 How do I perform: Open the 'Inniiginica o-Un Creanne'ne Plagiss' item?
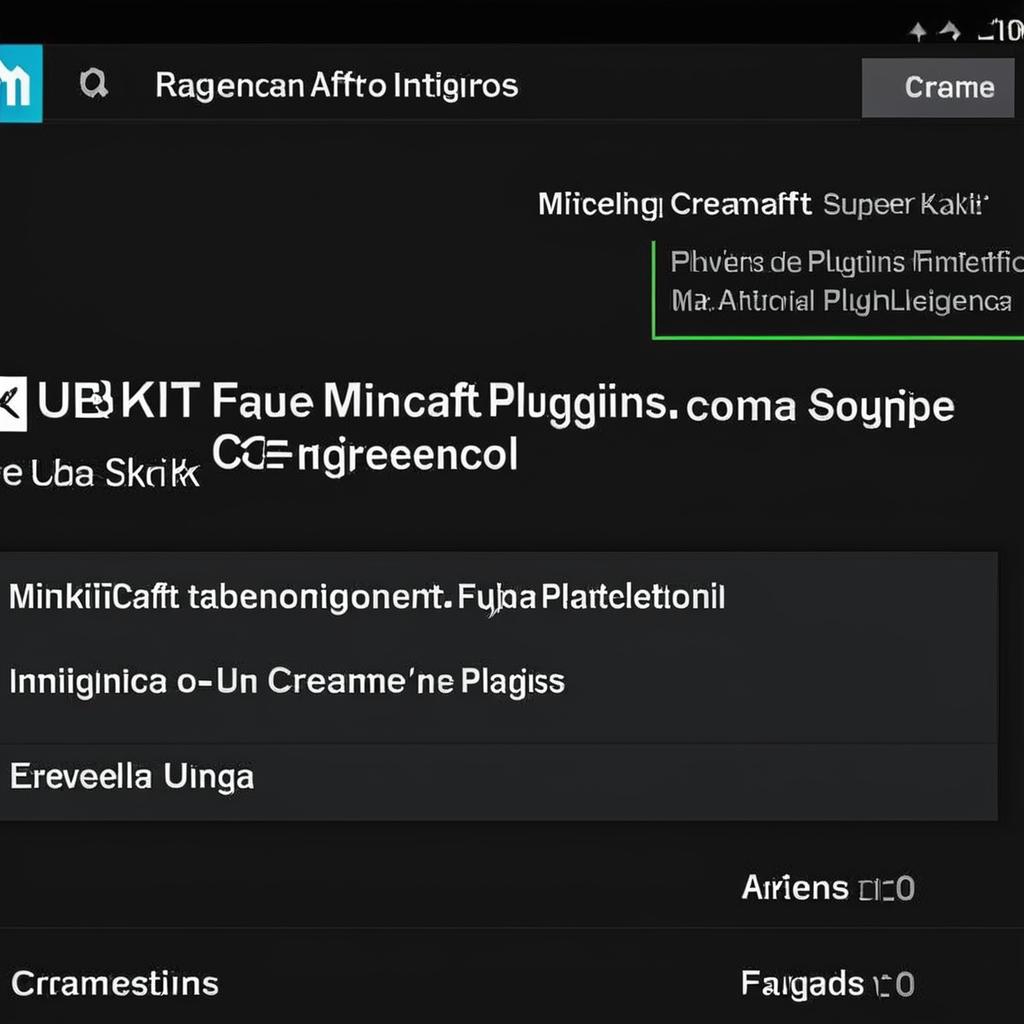(498, 682)
